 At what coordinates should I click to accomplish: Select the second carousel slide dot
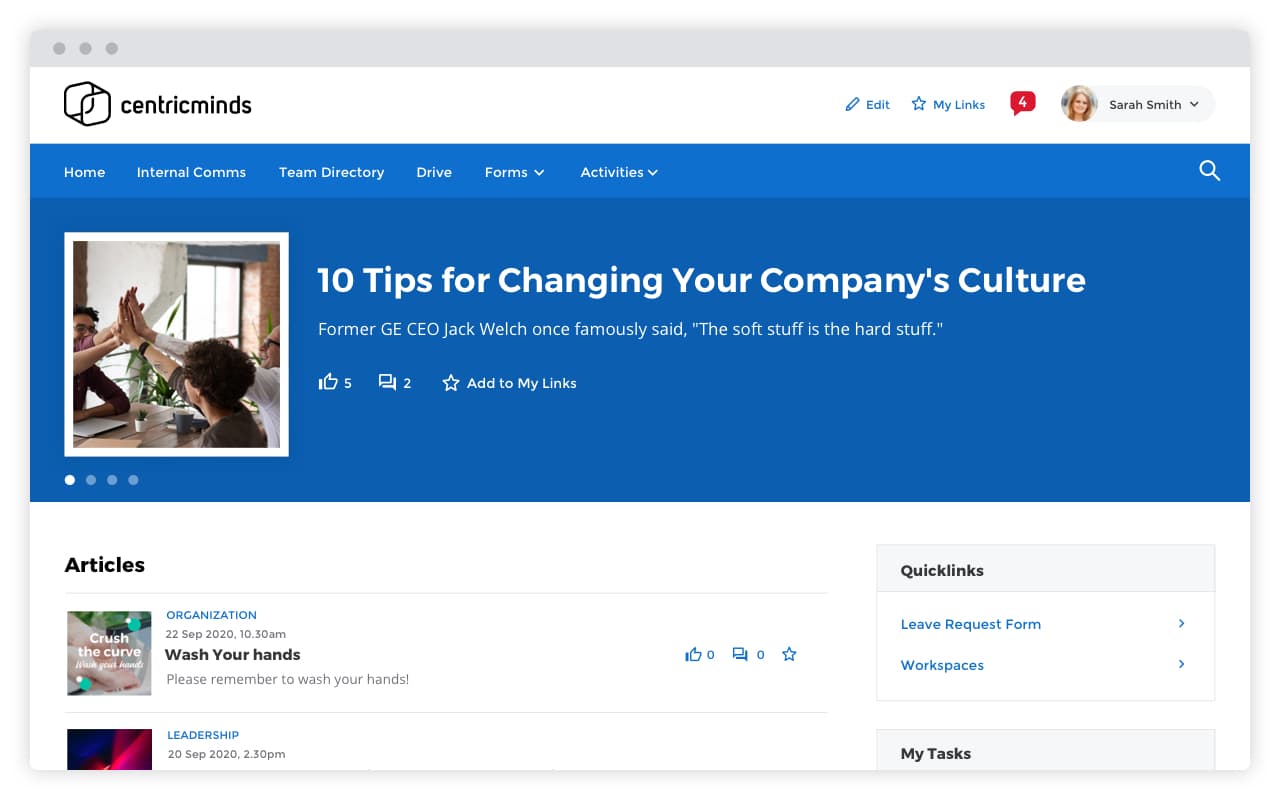91,480
